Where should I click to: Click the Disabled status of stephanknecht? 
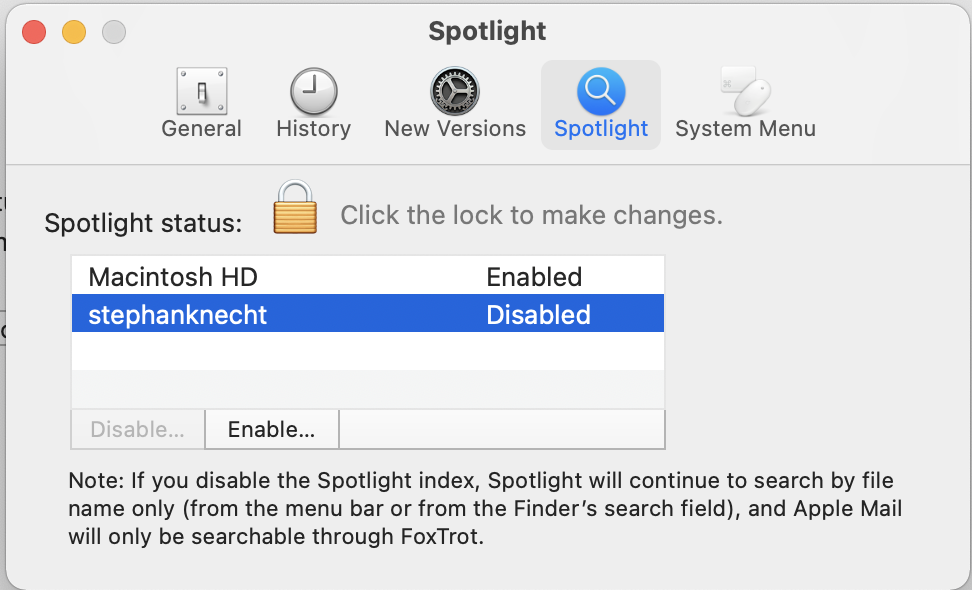tap(538, 315)
